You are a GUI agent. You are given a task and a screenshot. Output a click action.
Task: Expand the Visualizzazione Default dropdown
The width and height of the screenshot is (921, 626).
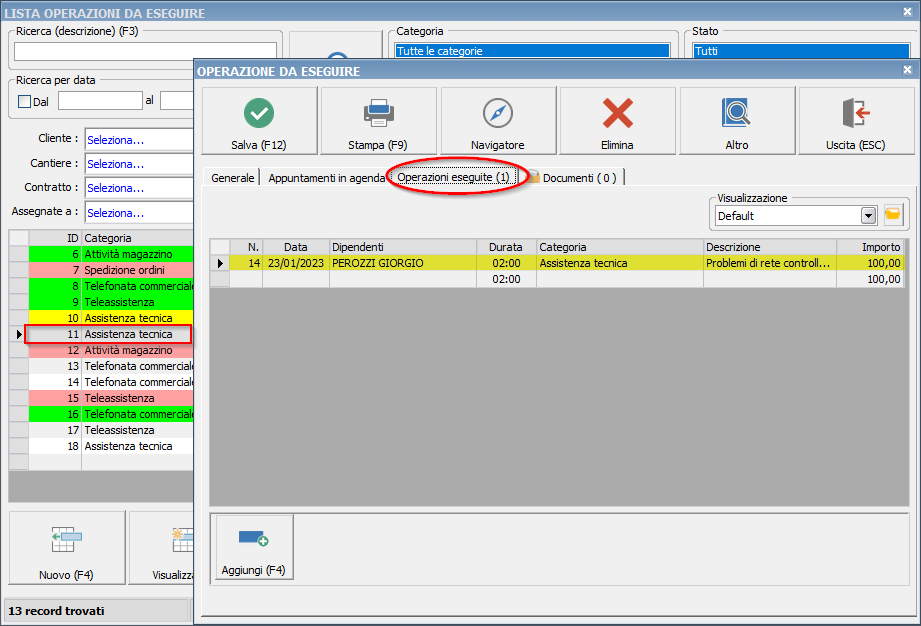coord(868,216)
